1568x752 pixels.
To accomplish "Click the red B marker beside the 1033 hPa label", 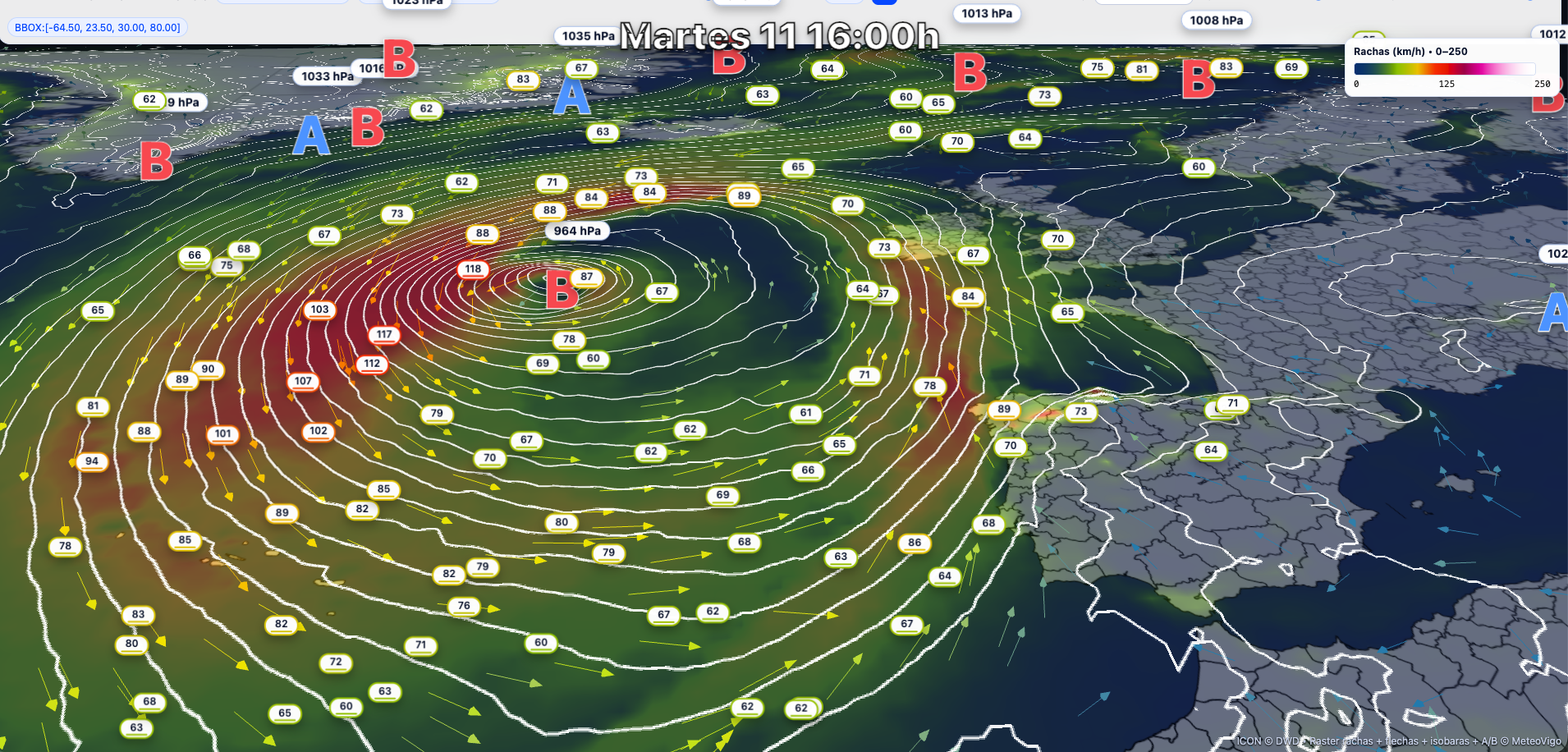I will click(x=400, y=58).
